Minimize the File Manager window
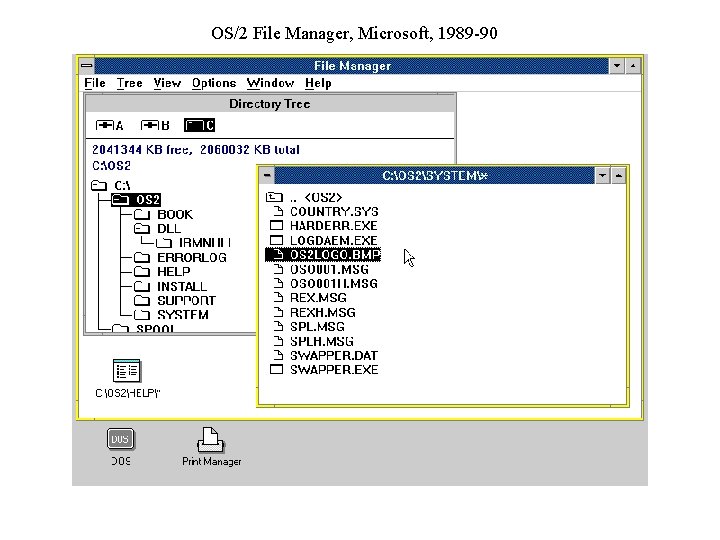 (x=617, y=66)
